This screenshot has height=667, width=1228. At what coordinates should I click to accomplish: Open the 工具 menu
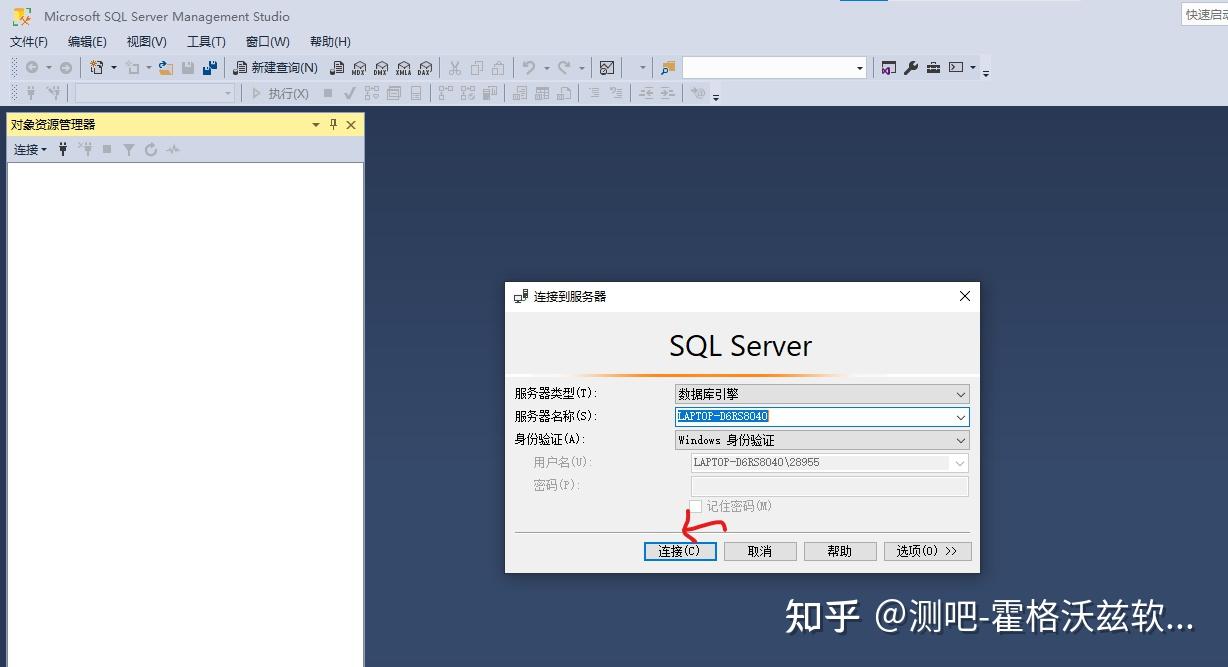coord(205,41)
